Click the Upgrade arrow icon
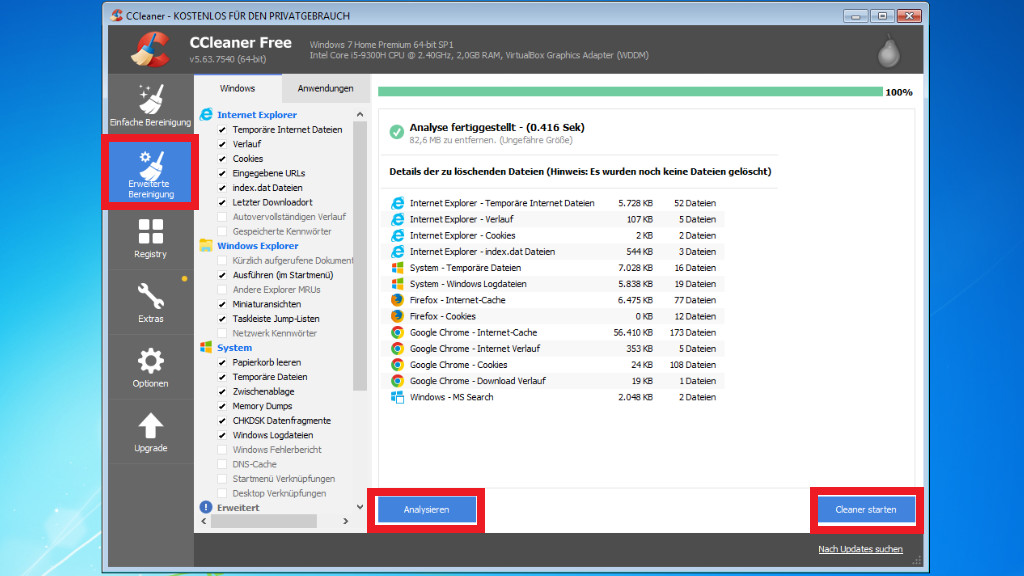This screenshot has width=1024, height=576. tap(150, 432)
